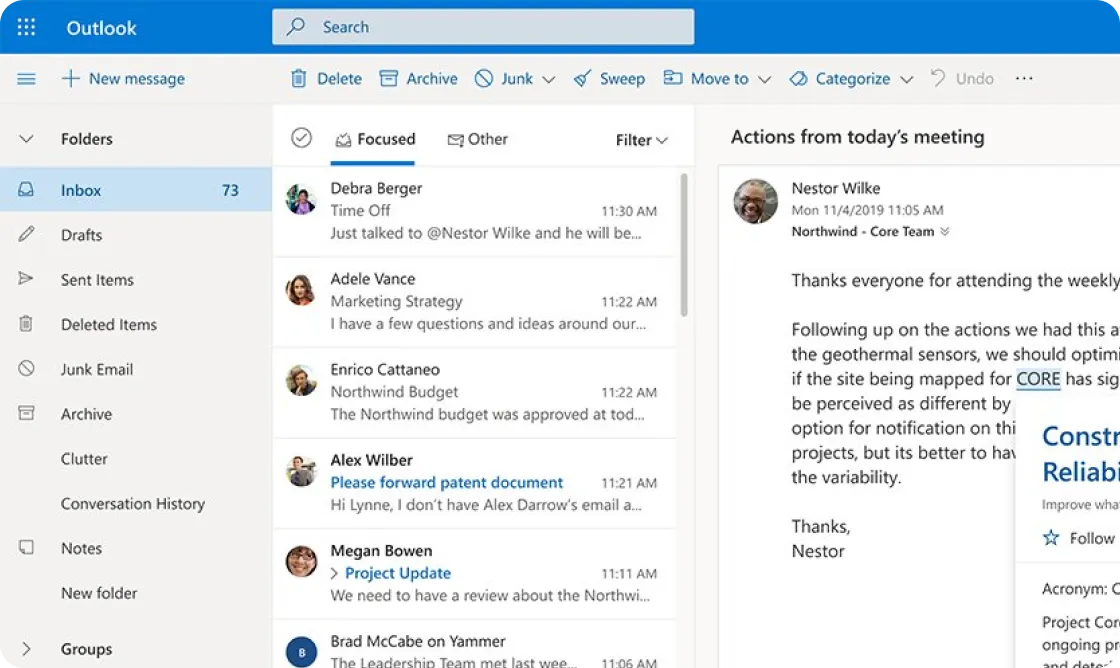
Task: Click inside the Search field
Action: (483, 26)
